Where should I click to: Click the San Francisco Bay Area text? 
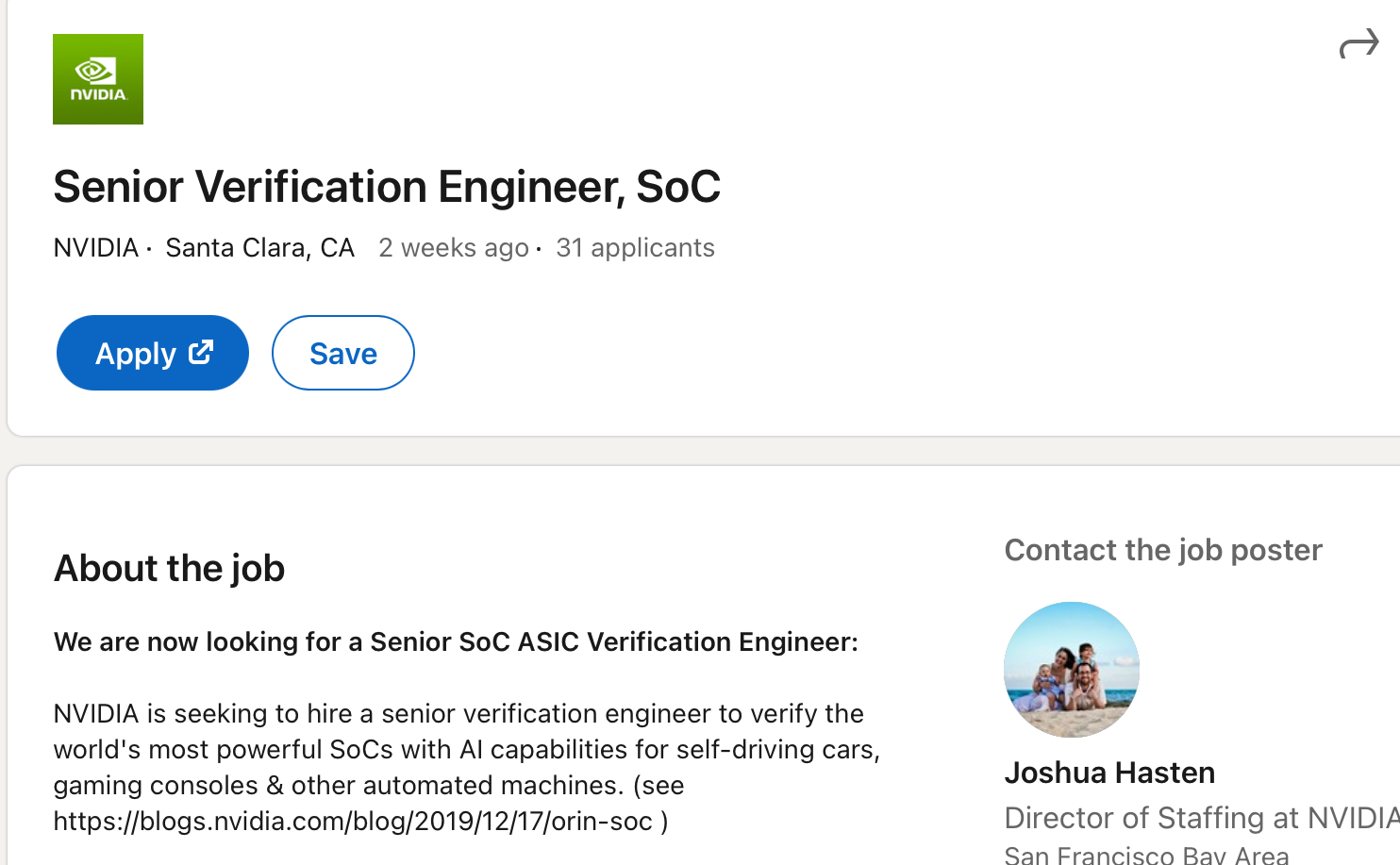[x=1146, y=855]
